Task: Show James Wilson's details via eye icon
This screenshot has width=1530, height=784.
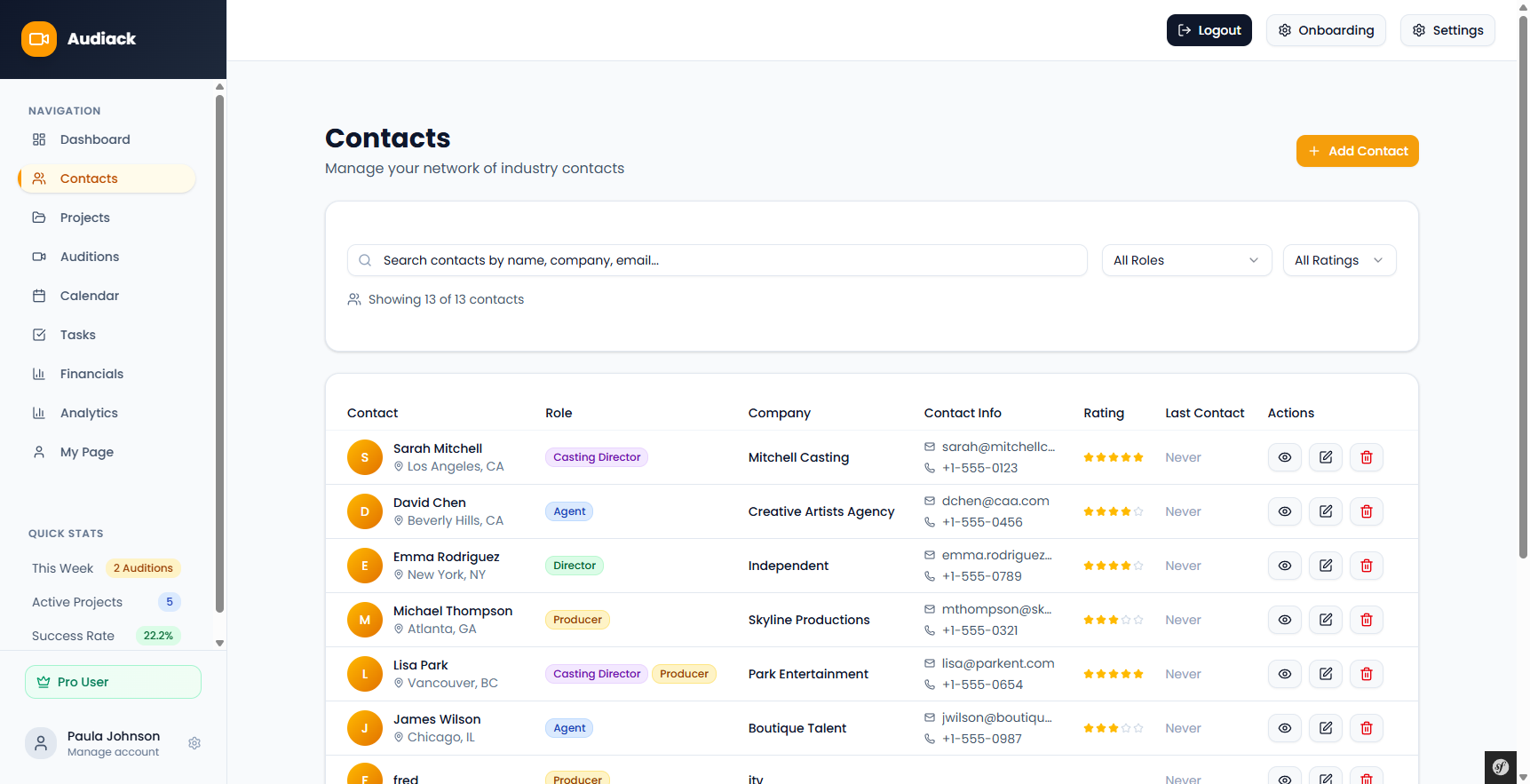Action: [1284, 728]
